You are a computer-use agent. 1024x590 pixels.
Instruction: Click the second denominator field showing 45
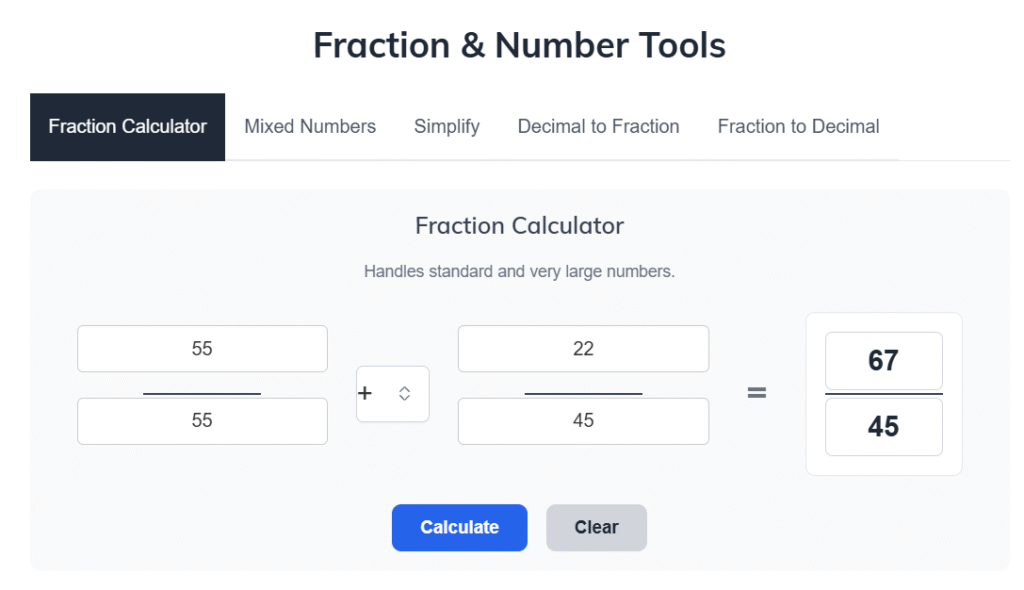(x=583, y=421)
